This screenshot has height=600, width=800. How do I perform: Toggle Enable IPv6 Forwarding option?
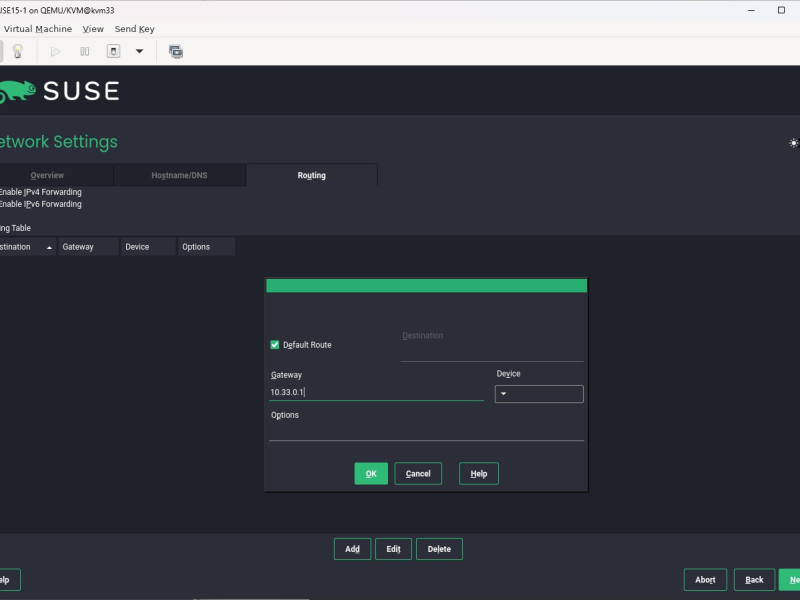coord(40,205)
